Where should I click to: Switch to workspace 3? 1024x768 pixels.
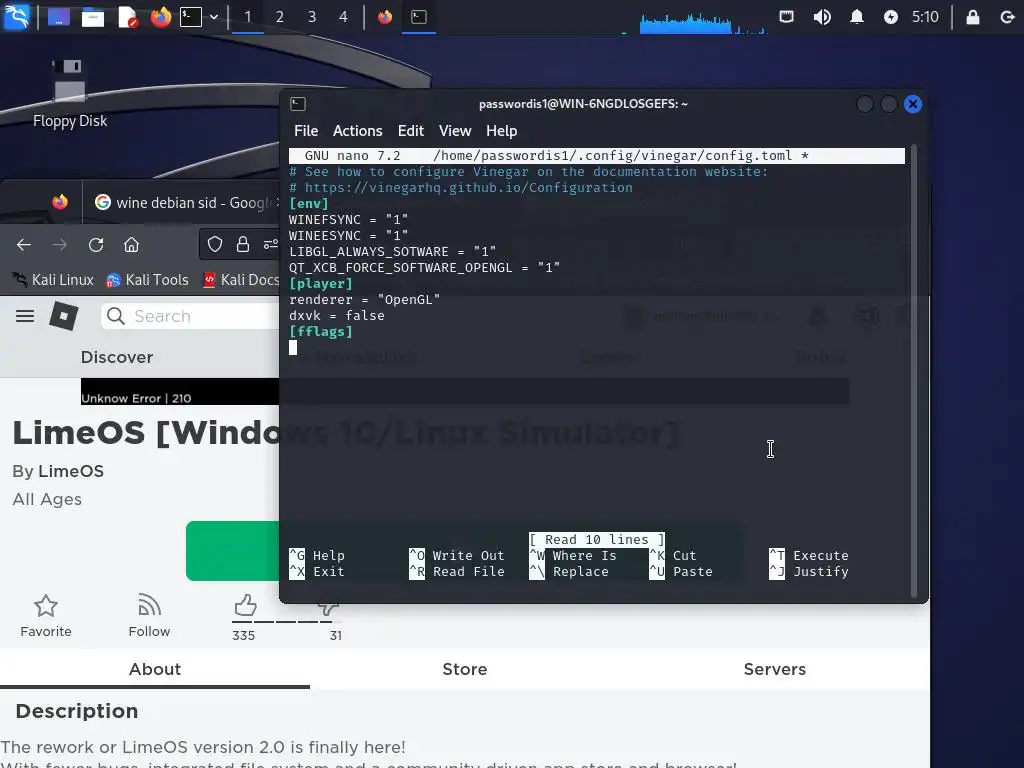point(312,16)
